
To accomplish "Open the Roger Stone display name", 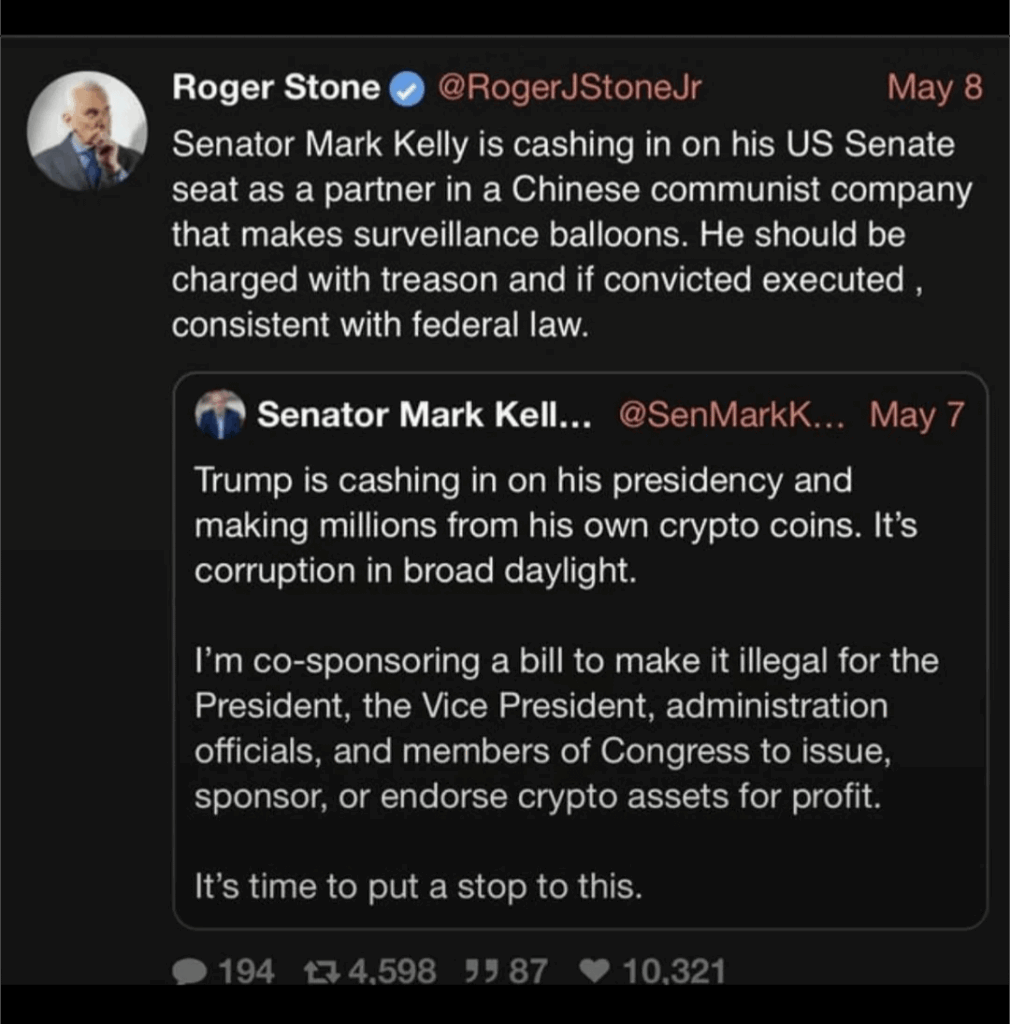I will (x=276, y=89).
